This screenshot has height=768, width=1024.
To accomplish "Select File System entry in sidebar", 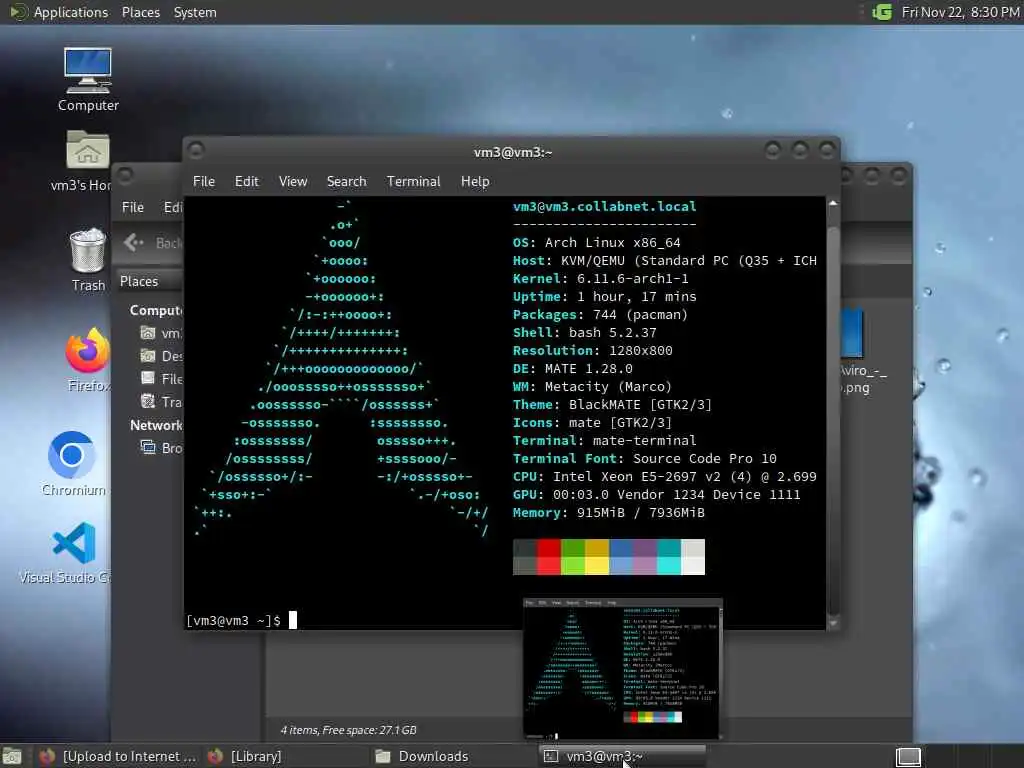I will (161, 379).
